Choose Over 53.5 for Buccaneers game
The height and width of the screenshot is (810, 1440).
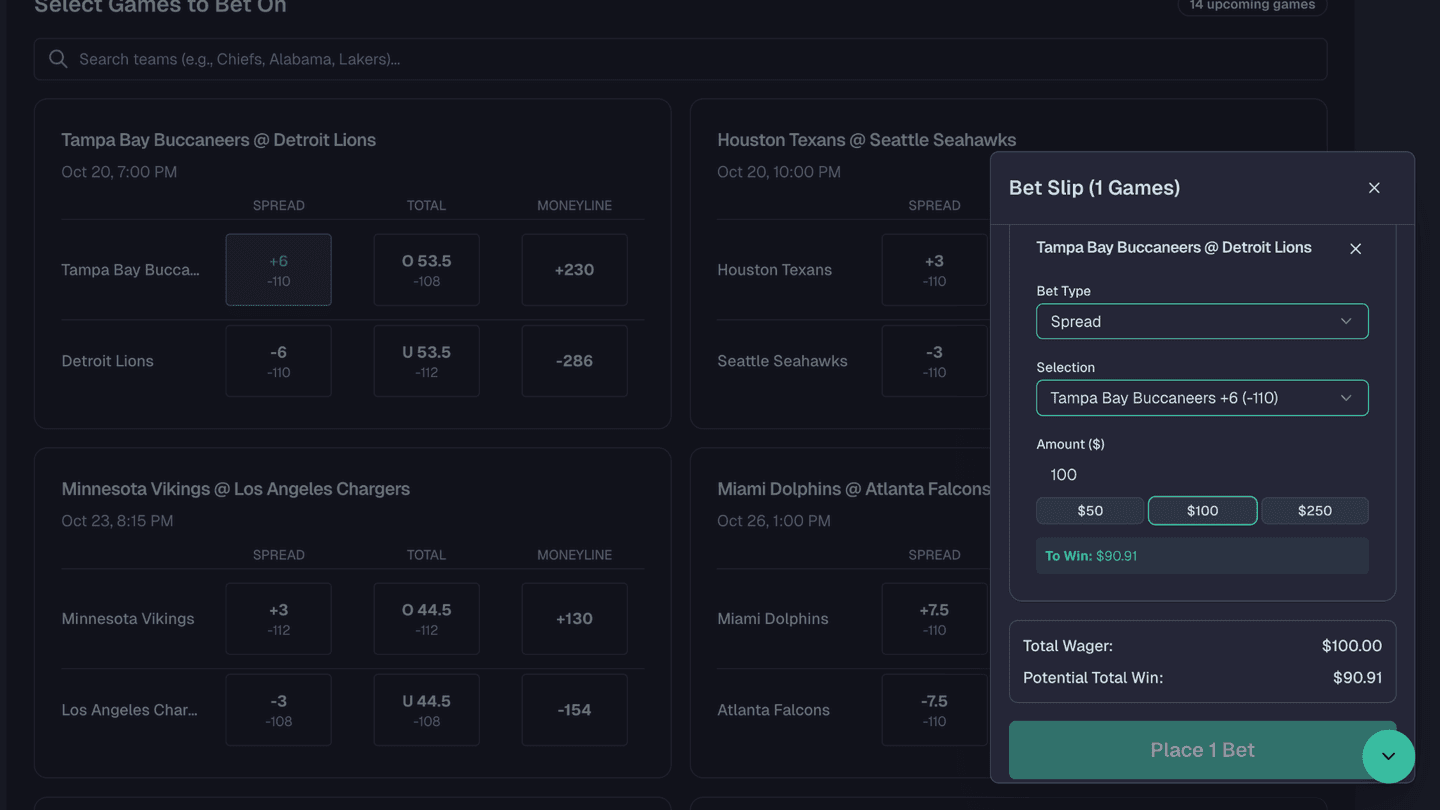(426, 269)
